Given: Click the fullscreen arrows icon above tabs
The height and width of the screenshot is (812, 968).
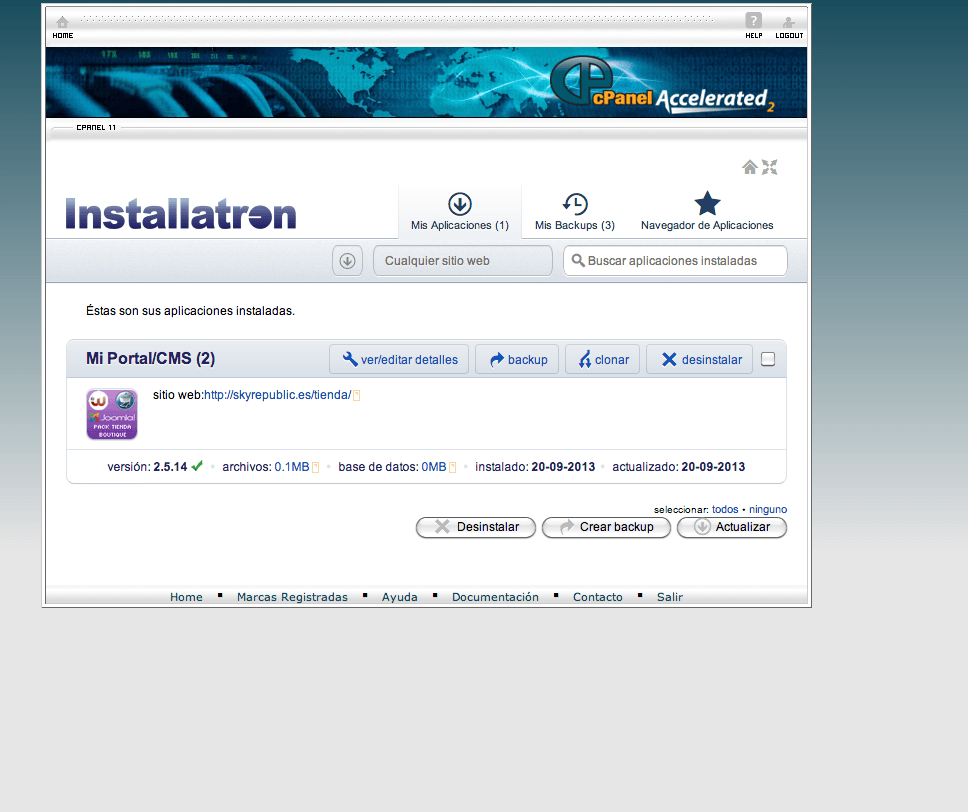Looking at the screenshot, I should 769,167.
